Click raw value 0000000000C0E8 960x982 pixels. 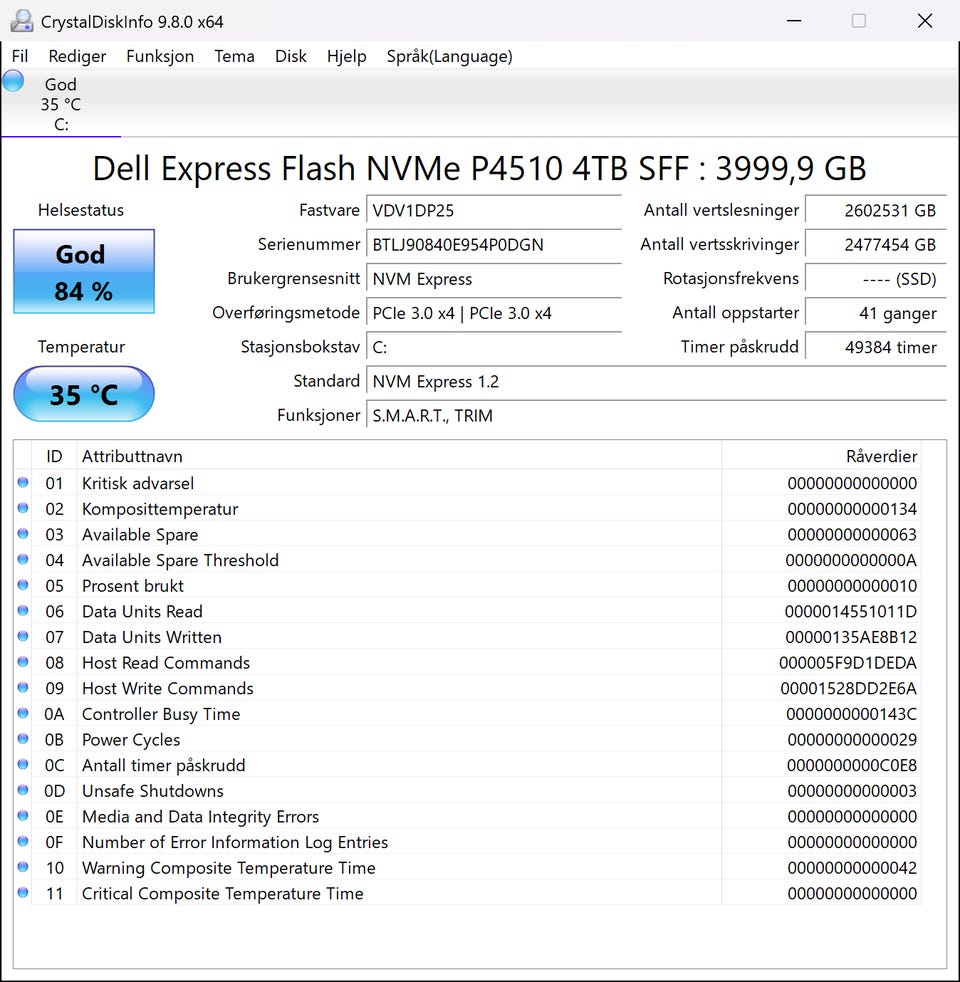pyautogui.click(x=852, y=766)
